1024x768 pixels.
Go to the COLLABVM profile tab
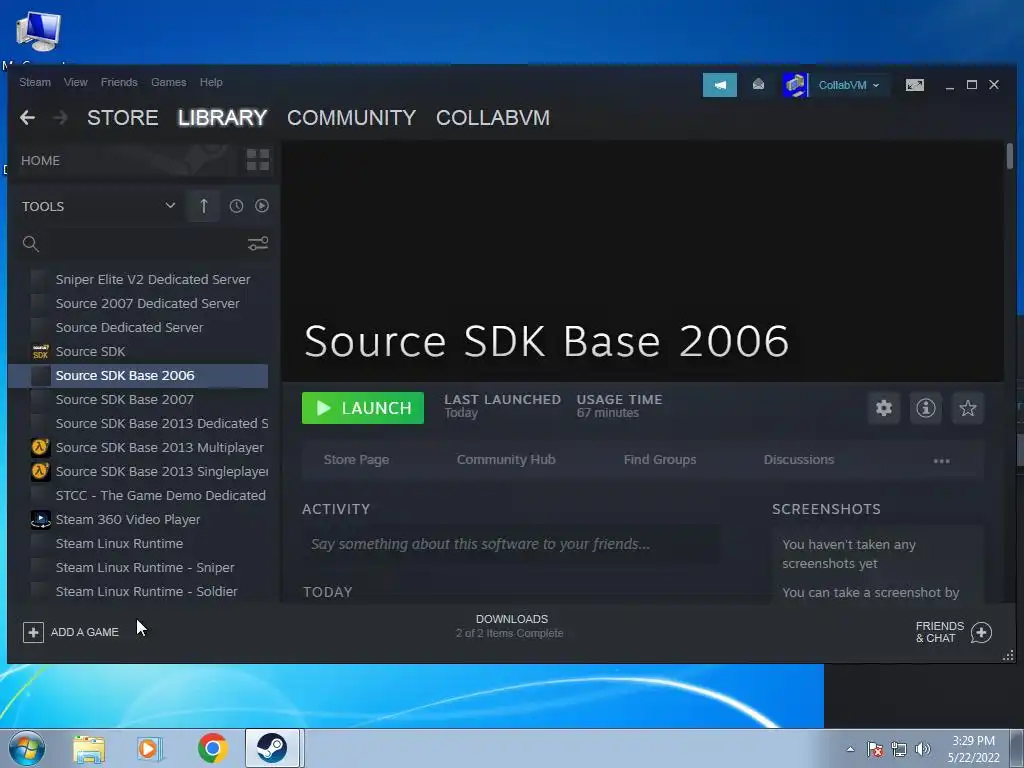[x=493, y=118]
